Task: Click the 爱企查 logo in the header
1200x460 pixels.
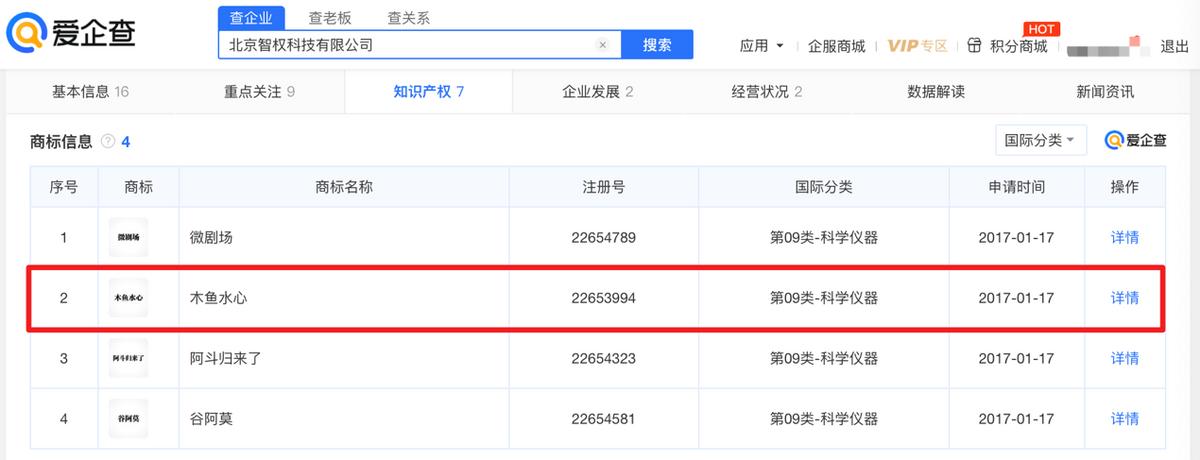Action: [x=72, y=34]
